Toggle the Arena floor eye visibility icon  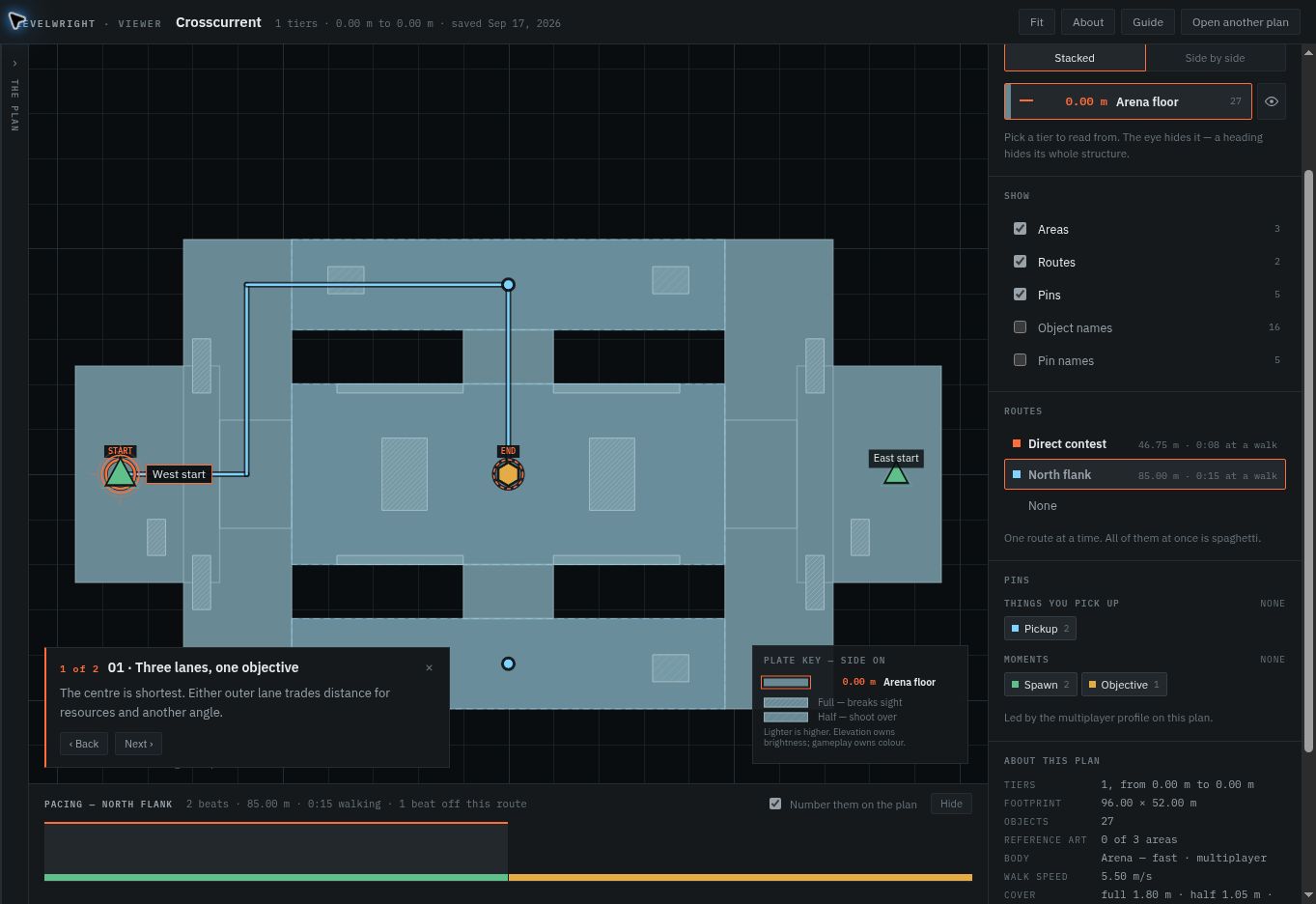(x=1272, y=101)
